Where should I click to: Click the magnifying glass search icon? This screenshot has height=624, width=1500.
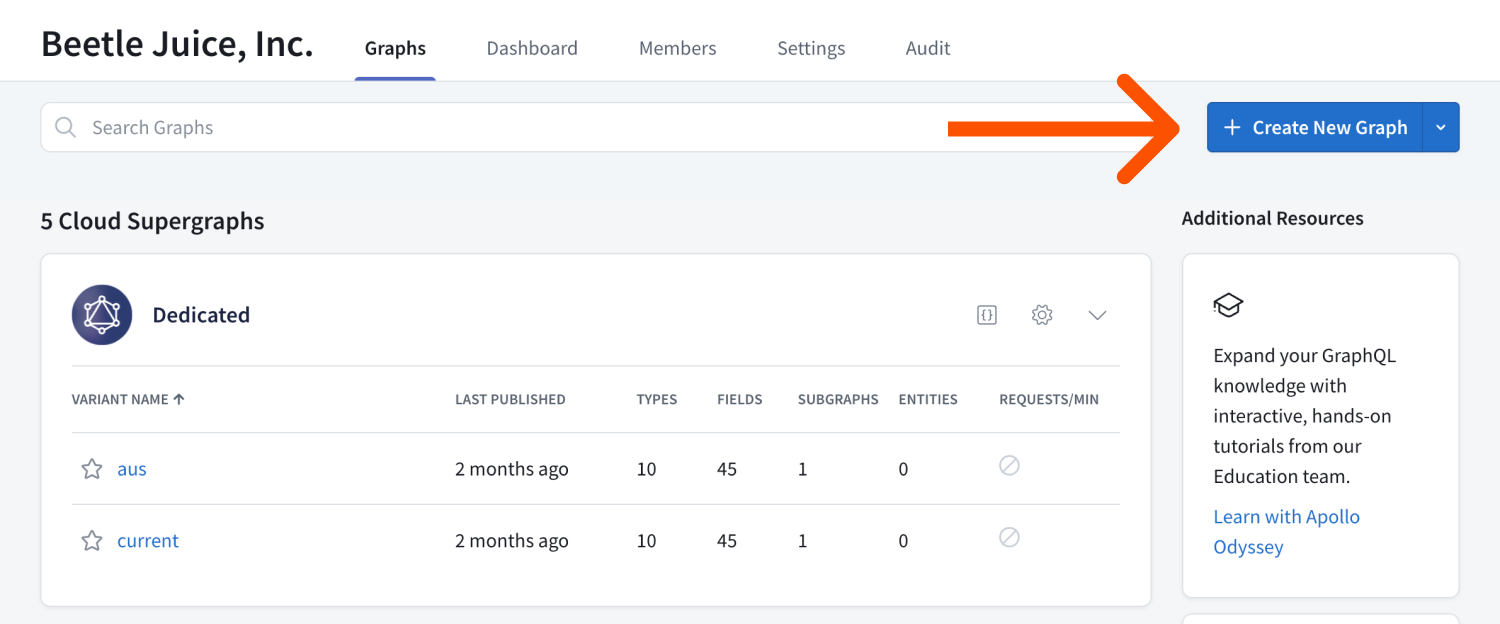pyautogui.click(x=64, y=127)
